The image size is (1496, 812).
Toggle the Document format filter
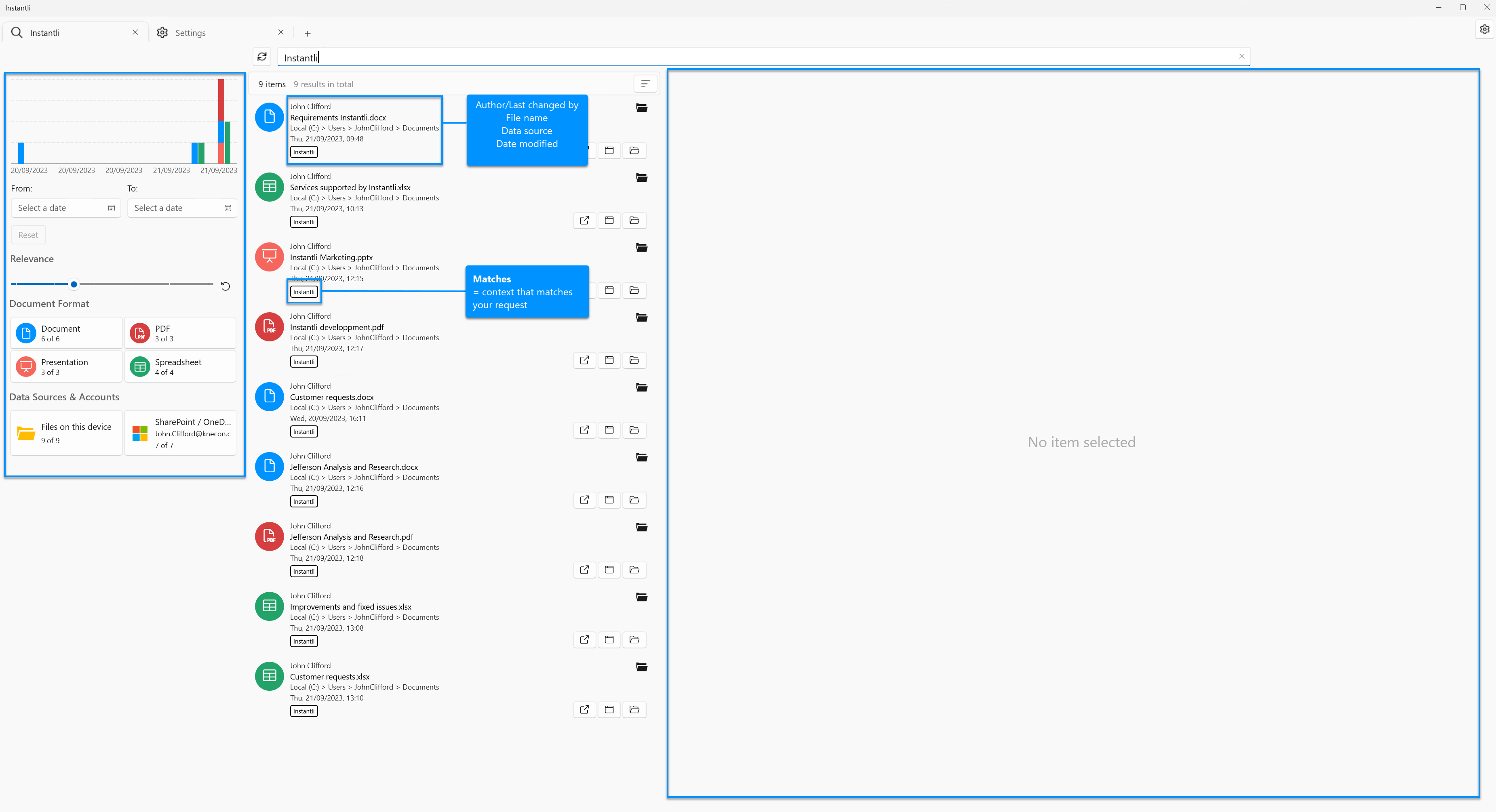(x=66, y=333)
